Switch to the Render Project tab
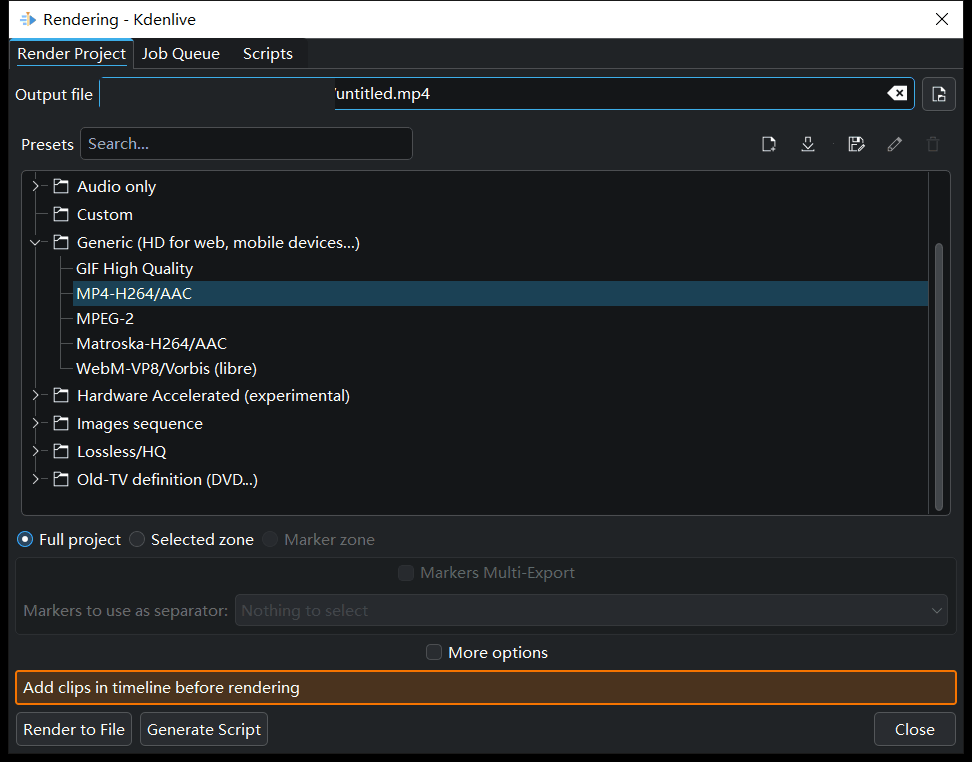Image resolution: width=972 pixels, height=762 pixels. [x=71, y=54]
